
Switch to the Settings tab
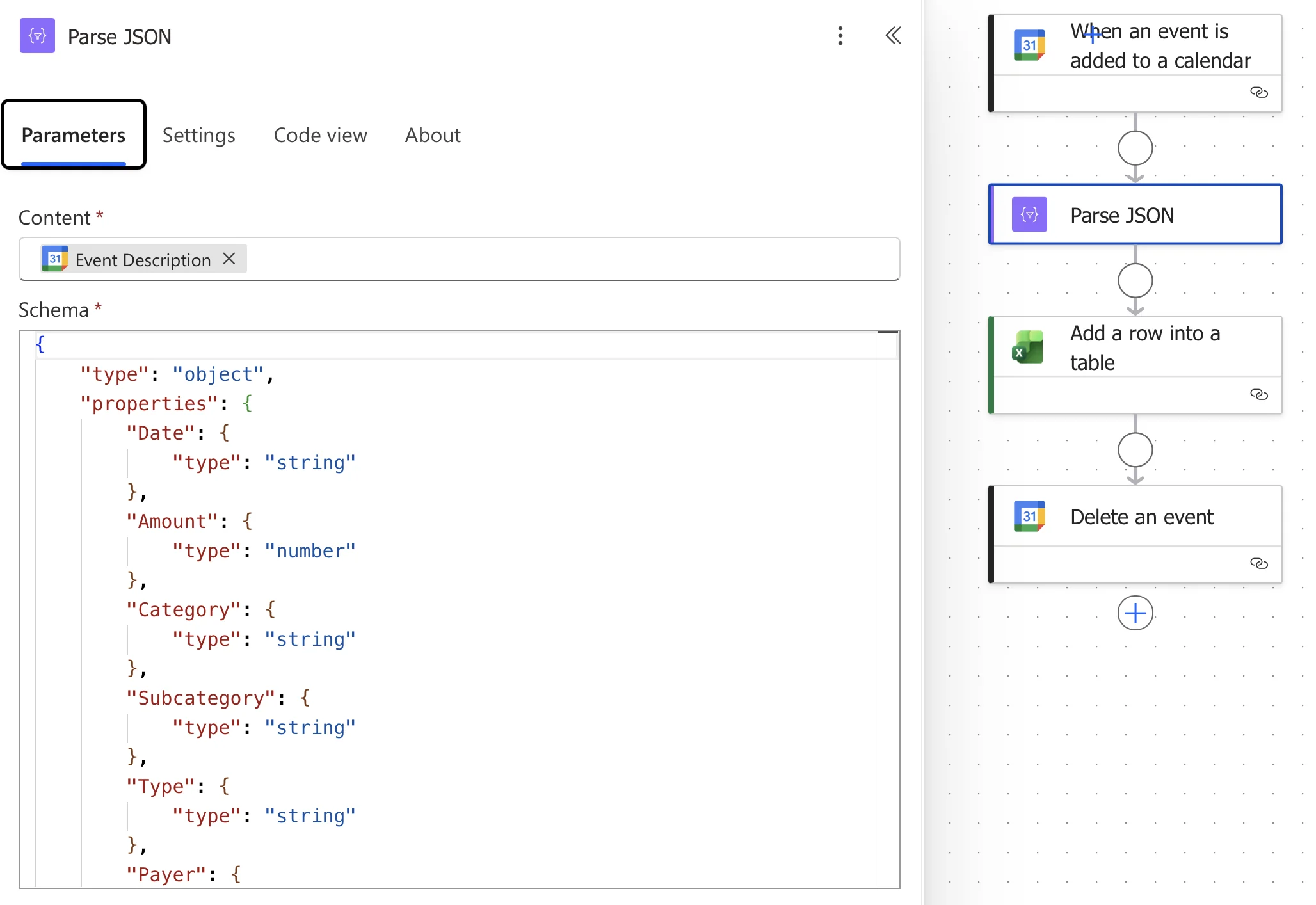tap(199, 135)
